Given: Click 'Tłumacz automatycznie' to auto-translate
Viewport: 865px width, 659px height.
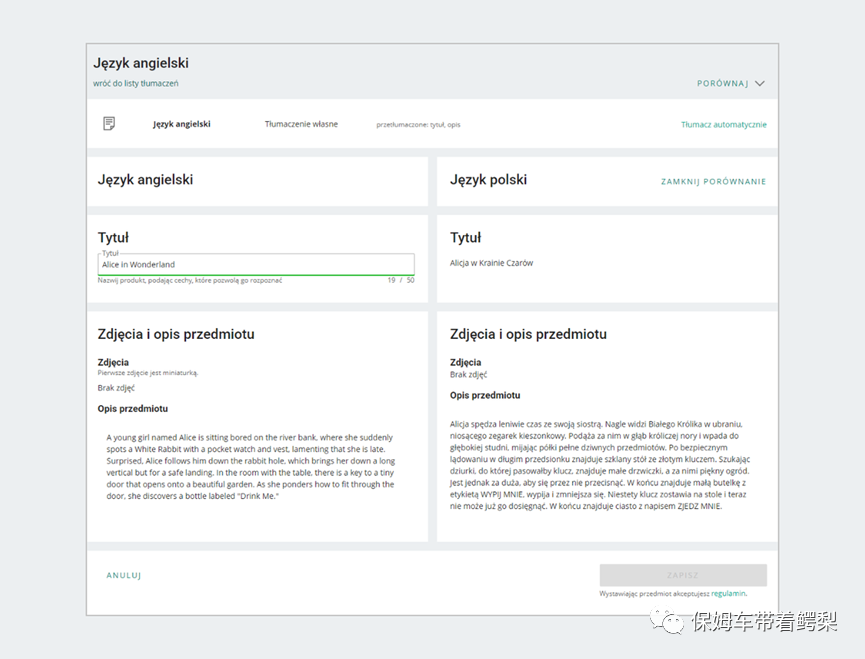Looking at the screenshot, I should [x=723, y=125].
